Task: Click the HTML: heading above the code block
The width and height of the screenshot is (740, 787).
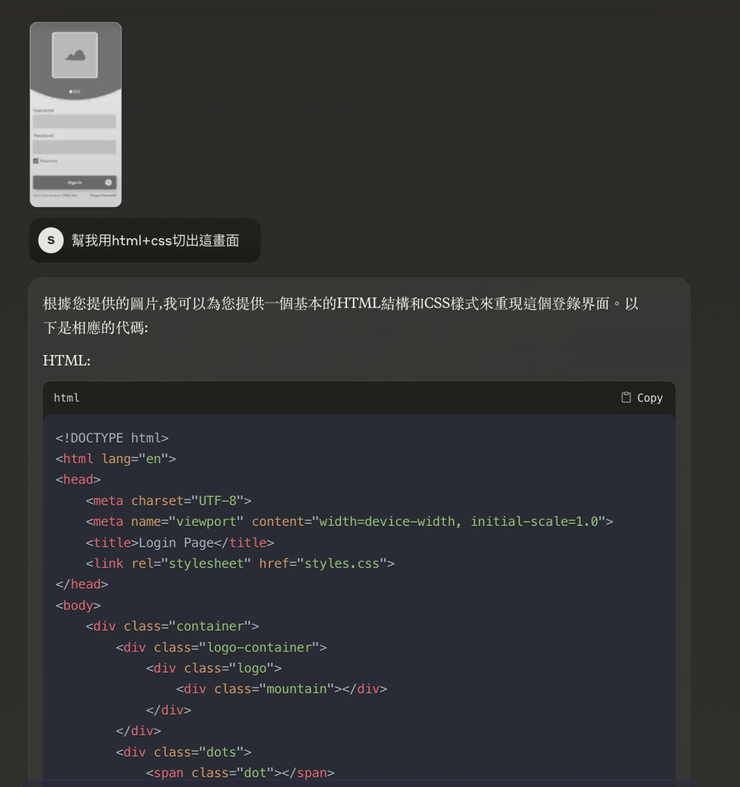Action: [x=66, y=360]
